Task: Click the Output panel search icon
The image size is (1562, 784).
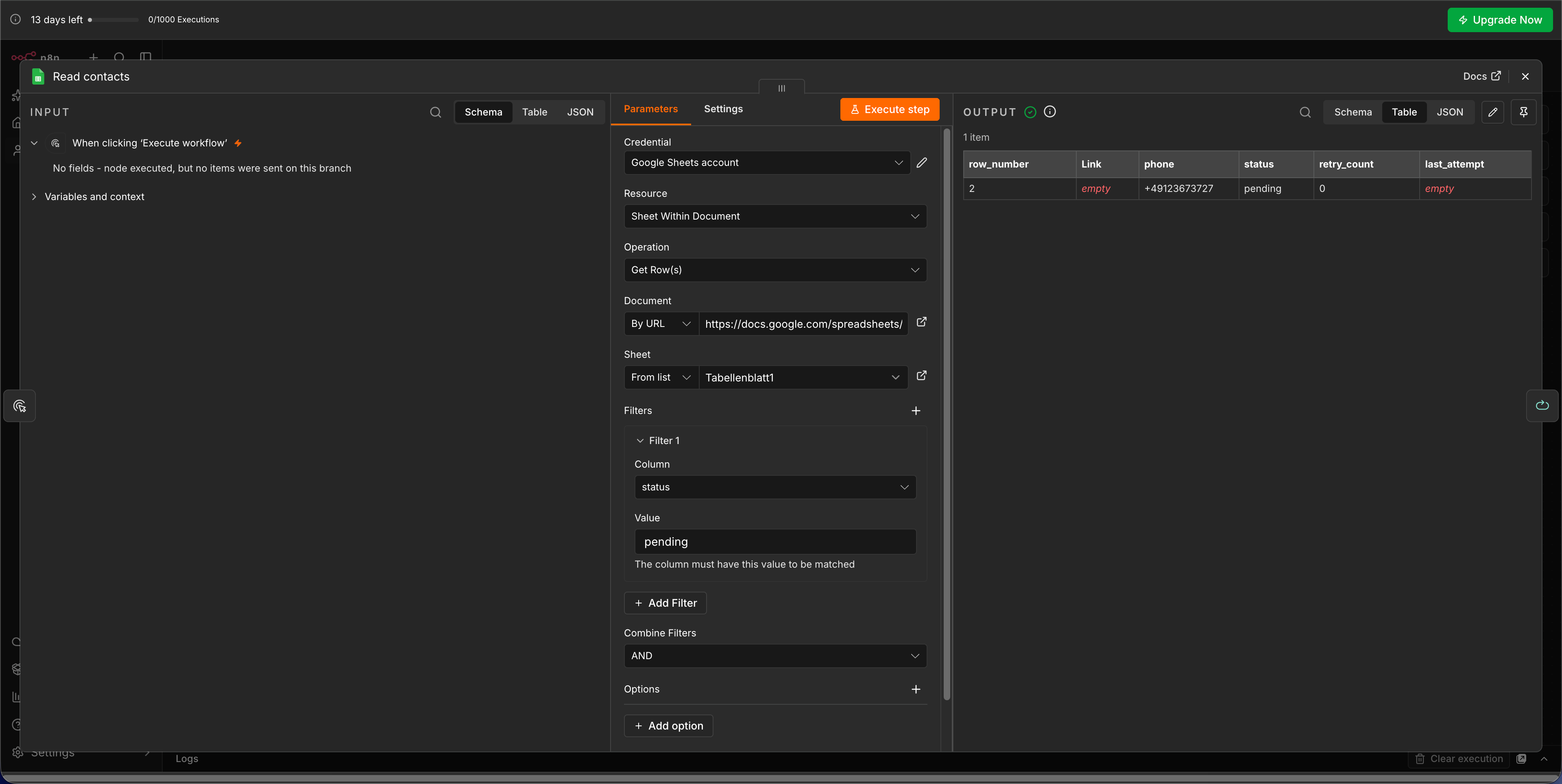Action: [x=1305, y=112]
